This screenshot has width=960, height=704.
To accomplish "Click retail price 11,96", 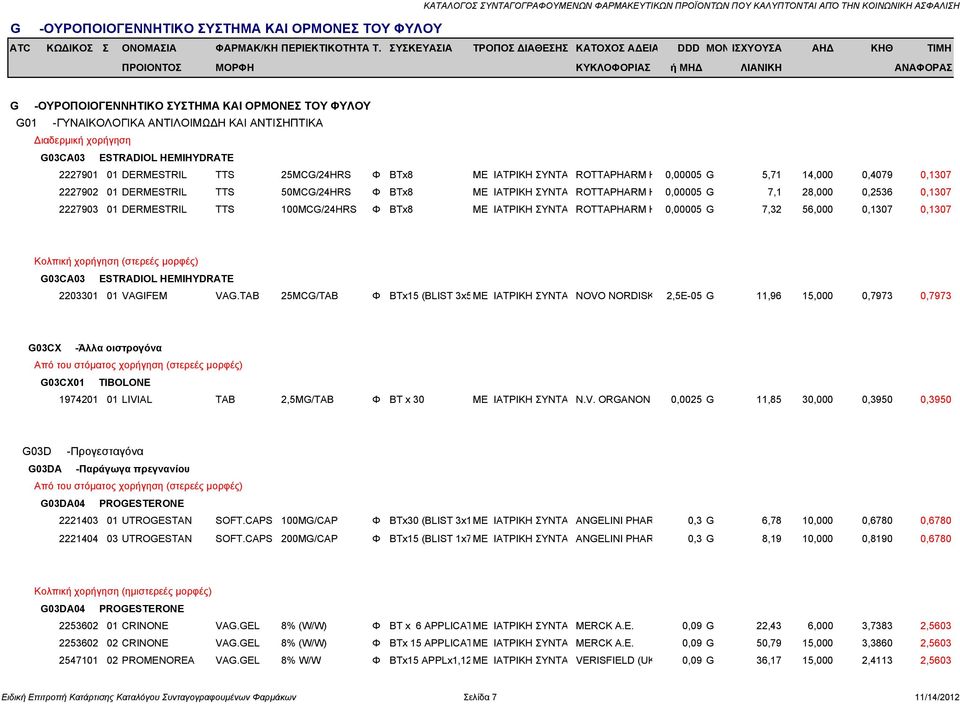I will [x=769, y=296].
